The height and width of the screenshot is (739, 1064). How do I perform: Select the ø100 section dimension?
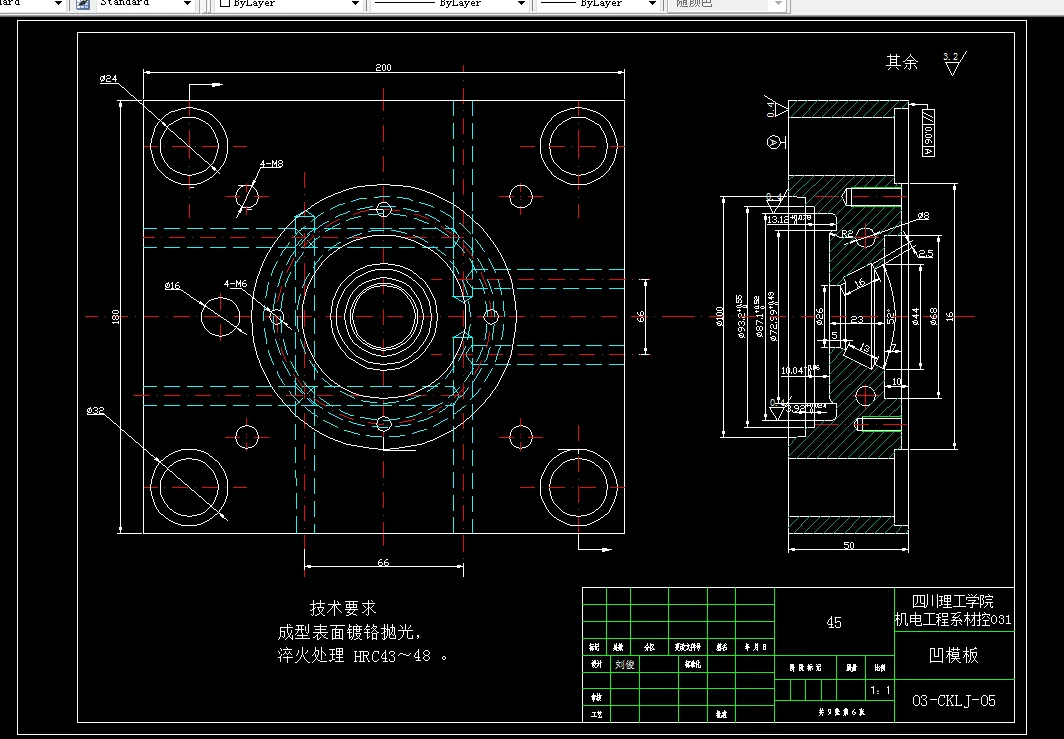point(720,316)
